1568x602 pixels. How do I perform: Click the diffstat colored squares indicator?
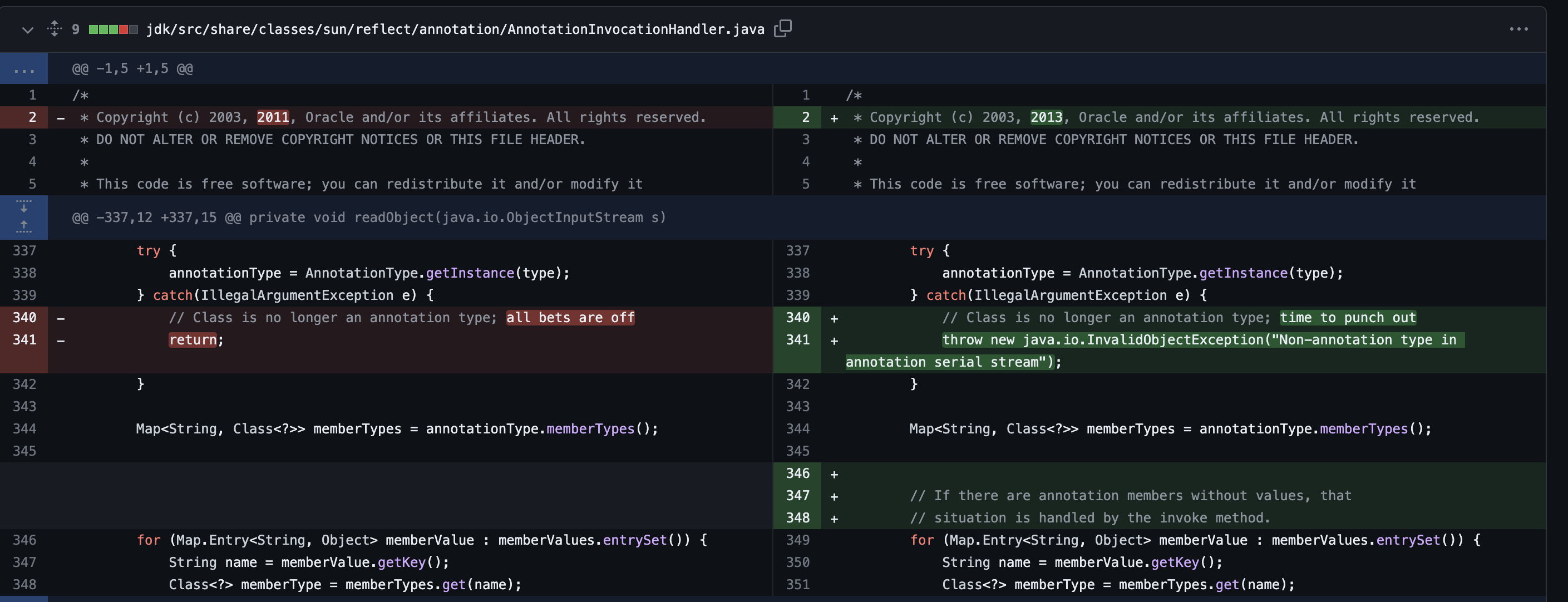(113, 29)
